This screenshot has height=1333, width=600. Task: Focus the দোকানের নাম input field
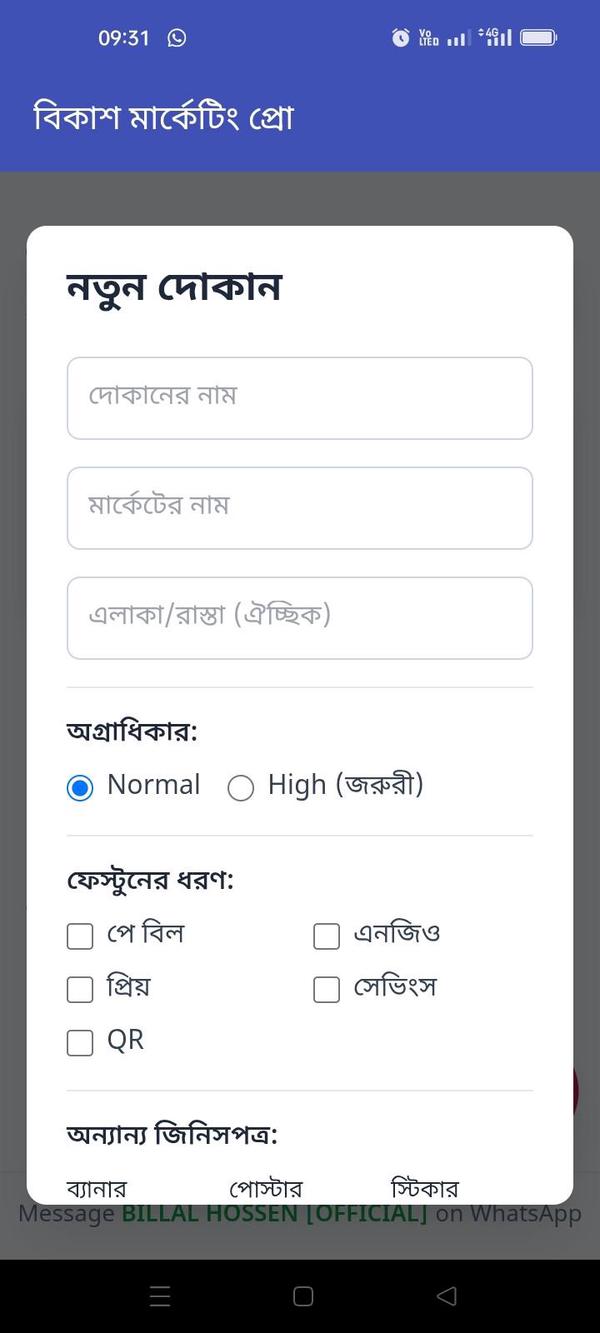[x=299, y=398]
